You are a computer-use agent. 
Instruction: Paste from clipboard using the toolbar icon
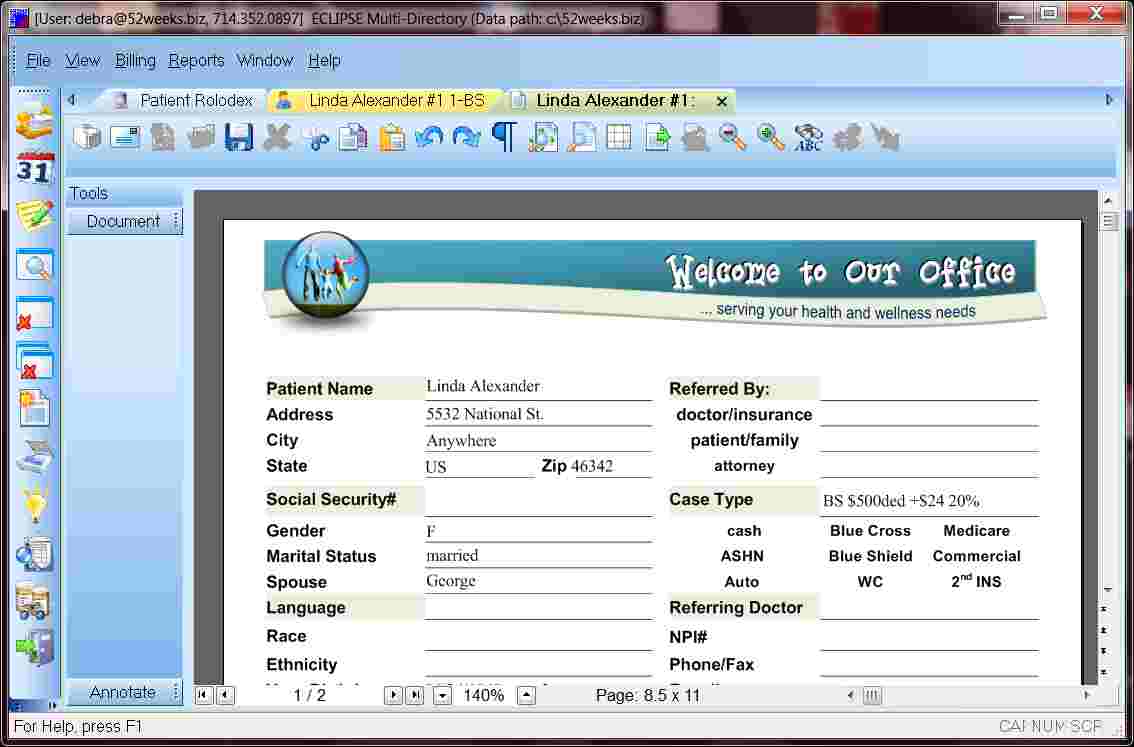[390, 137]
